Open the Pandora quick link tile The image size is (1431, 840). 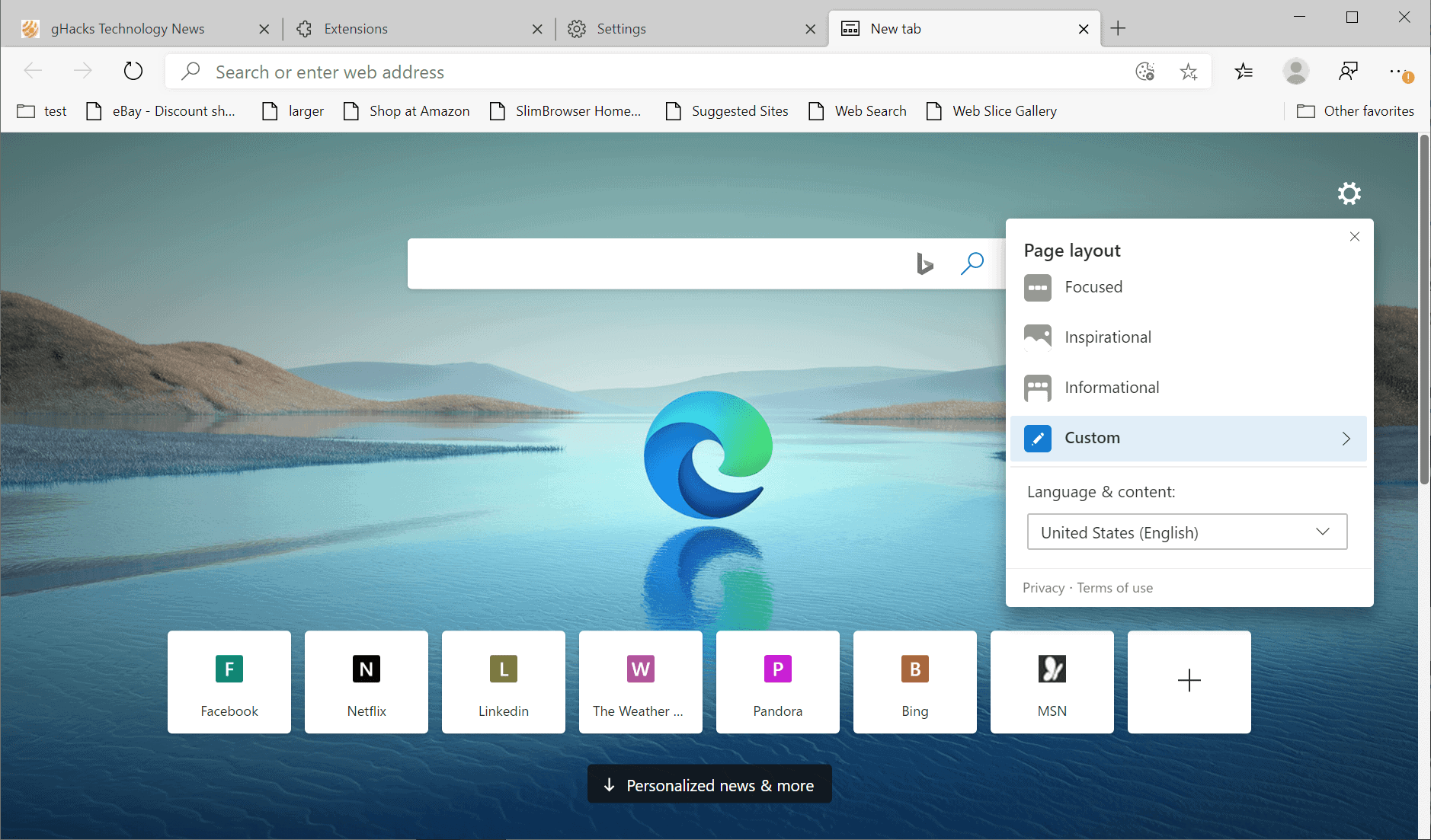pos(778,682)
